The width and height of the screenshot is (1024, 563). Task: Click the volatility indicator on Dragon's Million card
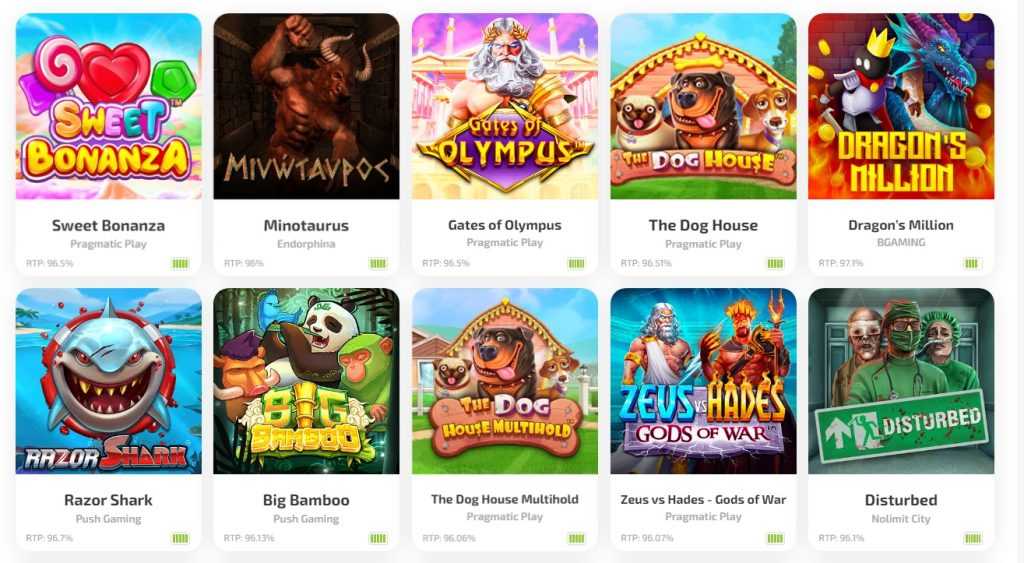coord(972,264)
